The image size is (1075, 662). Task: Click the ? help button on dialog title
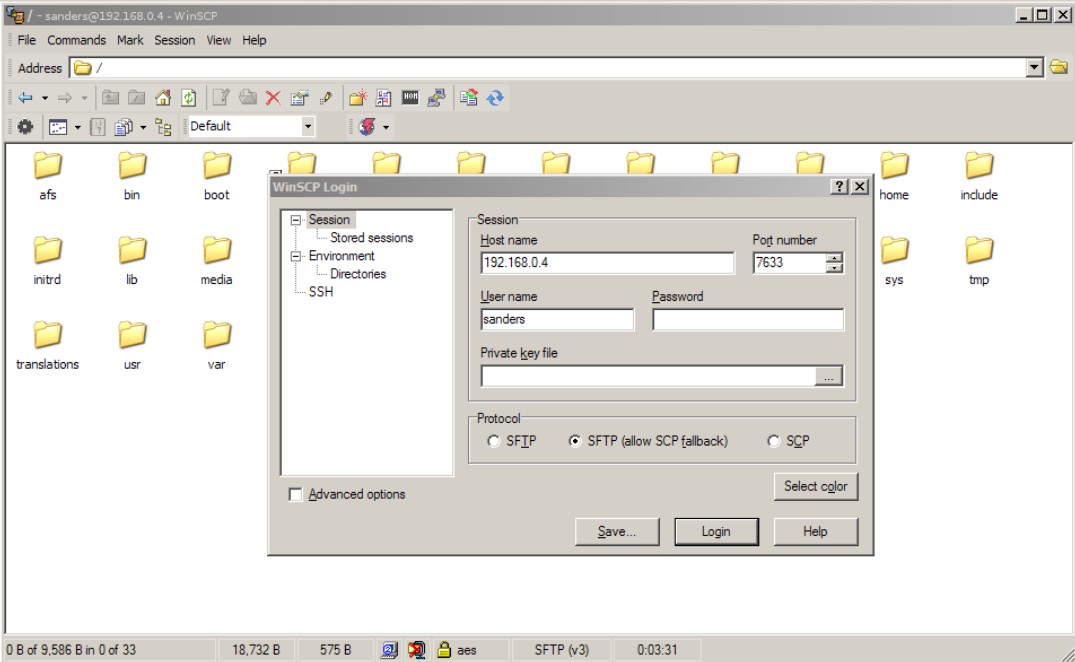[x=838, y=186]
